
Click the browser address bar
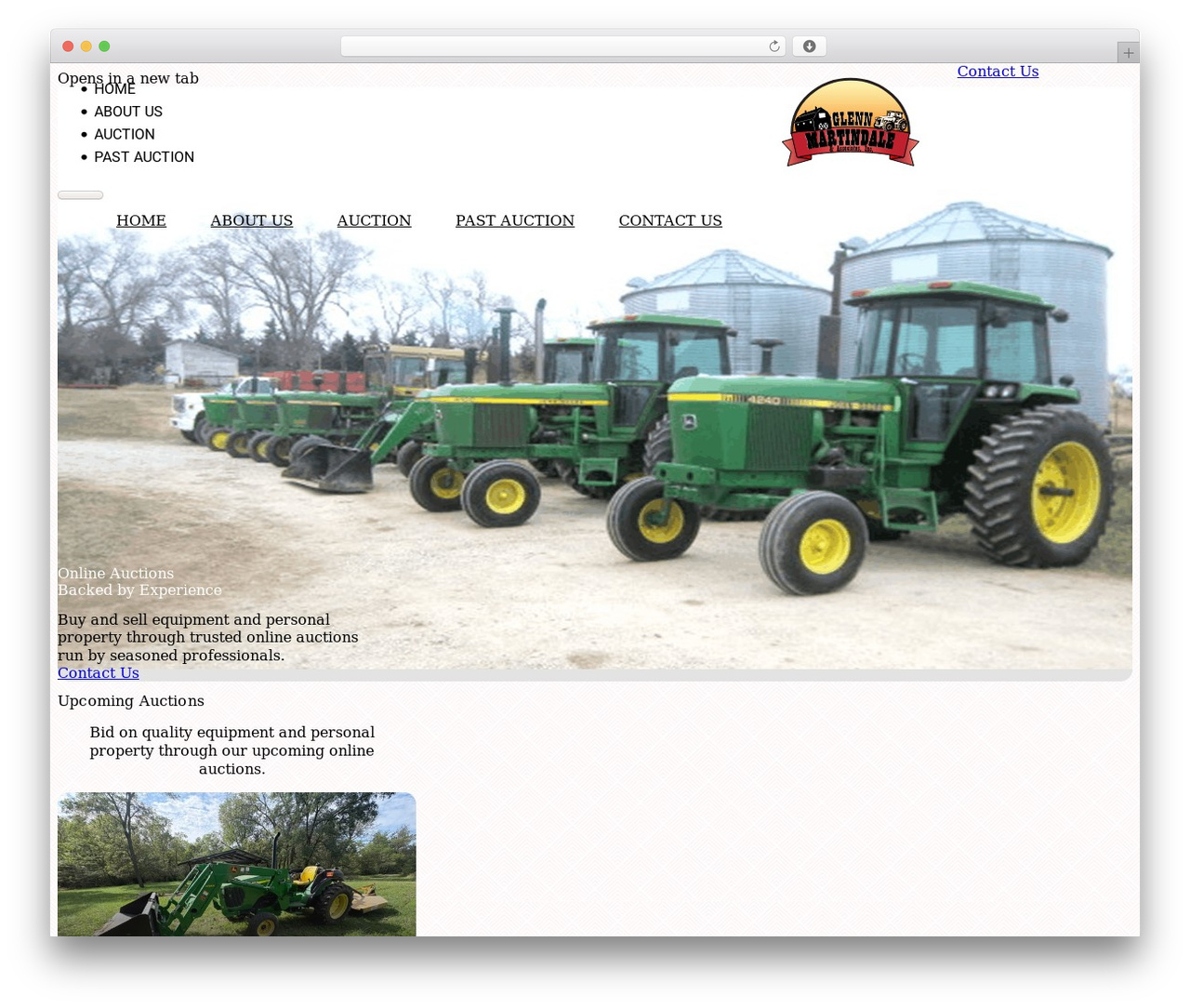562,46
